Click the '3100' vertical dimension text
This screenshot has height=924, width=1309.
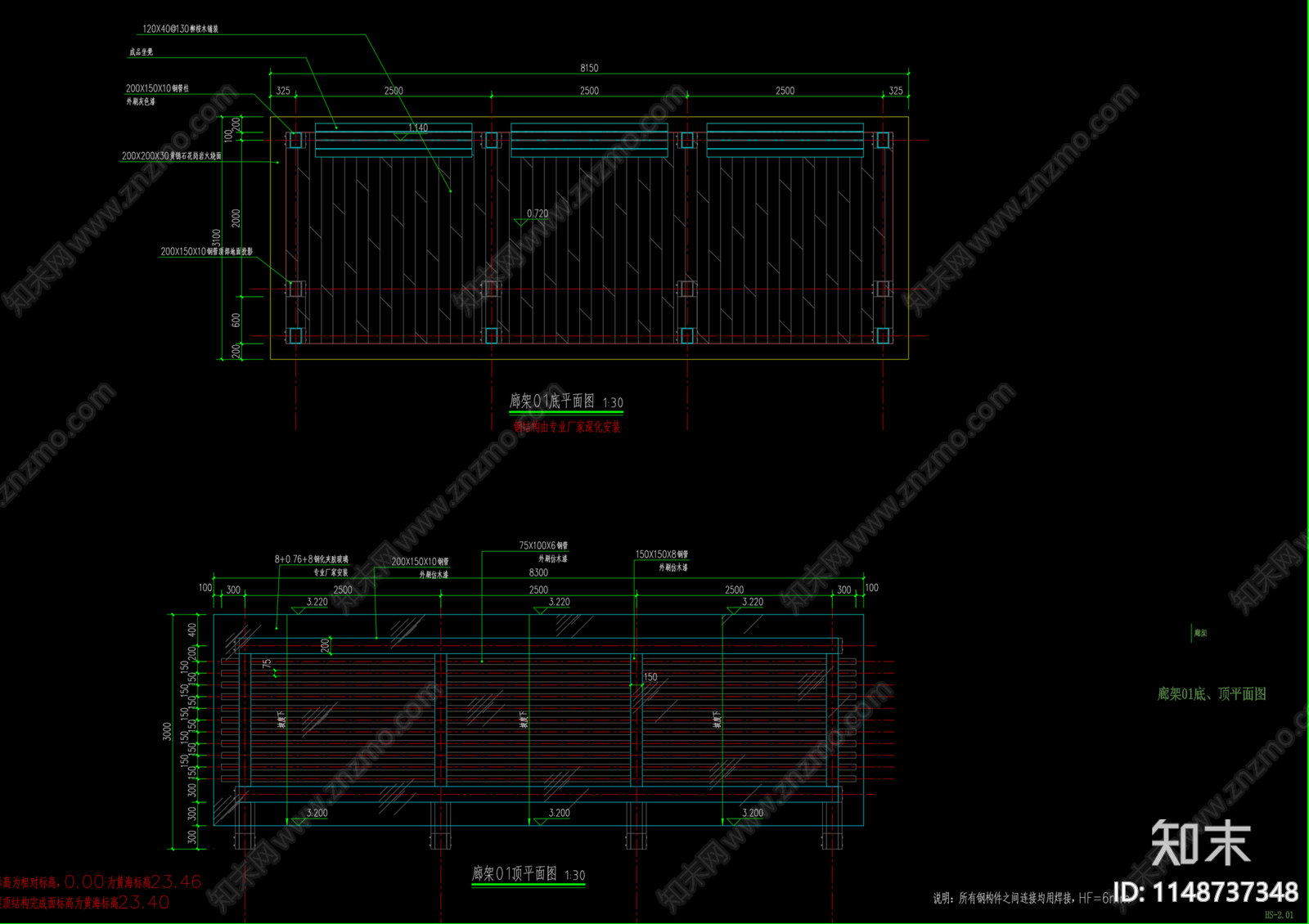click(216, 238)
